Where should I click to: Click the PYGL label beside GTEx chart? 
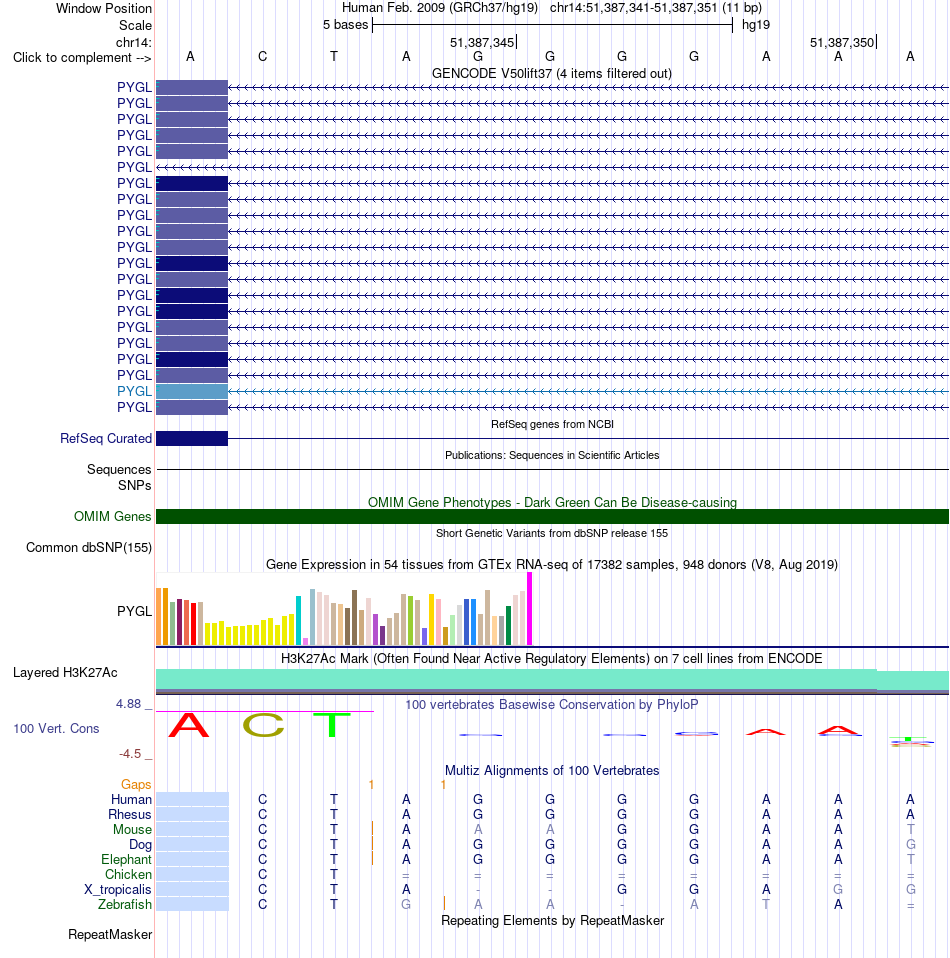(134, 611)
